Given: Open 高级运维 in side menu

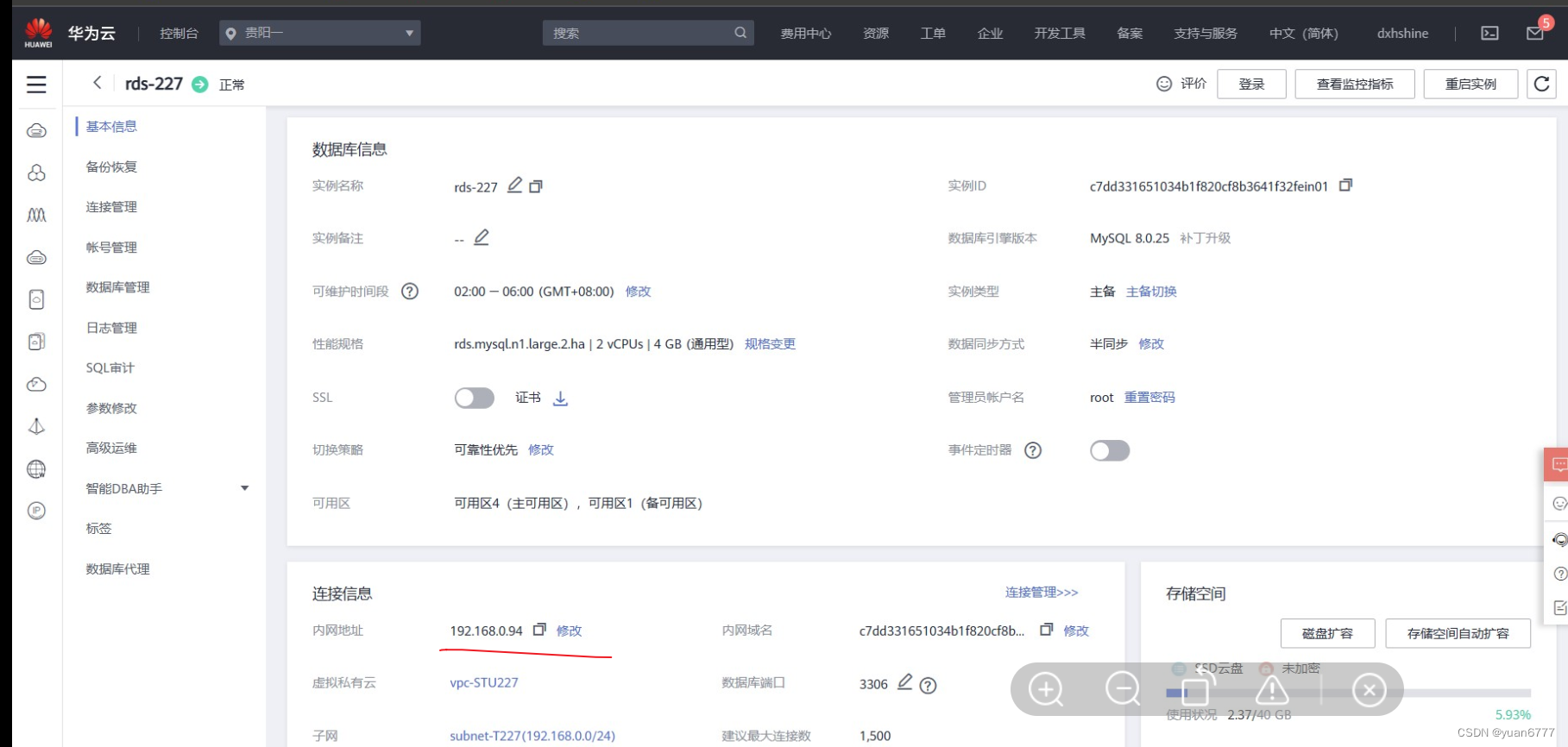Looking at the screenshot, I should (111, 448).
